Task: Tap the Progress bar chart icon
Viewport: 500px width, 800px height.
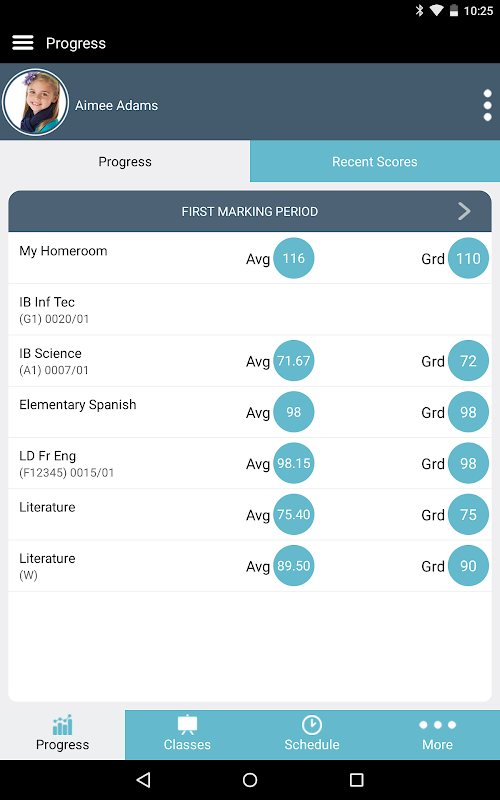Action: point(62,724)
